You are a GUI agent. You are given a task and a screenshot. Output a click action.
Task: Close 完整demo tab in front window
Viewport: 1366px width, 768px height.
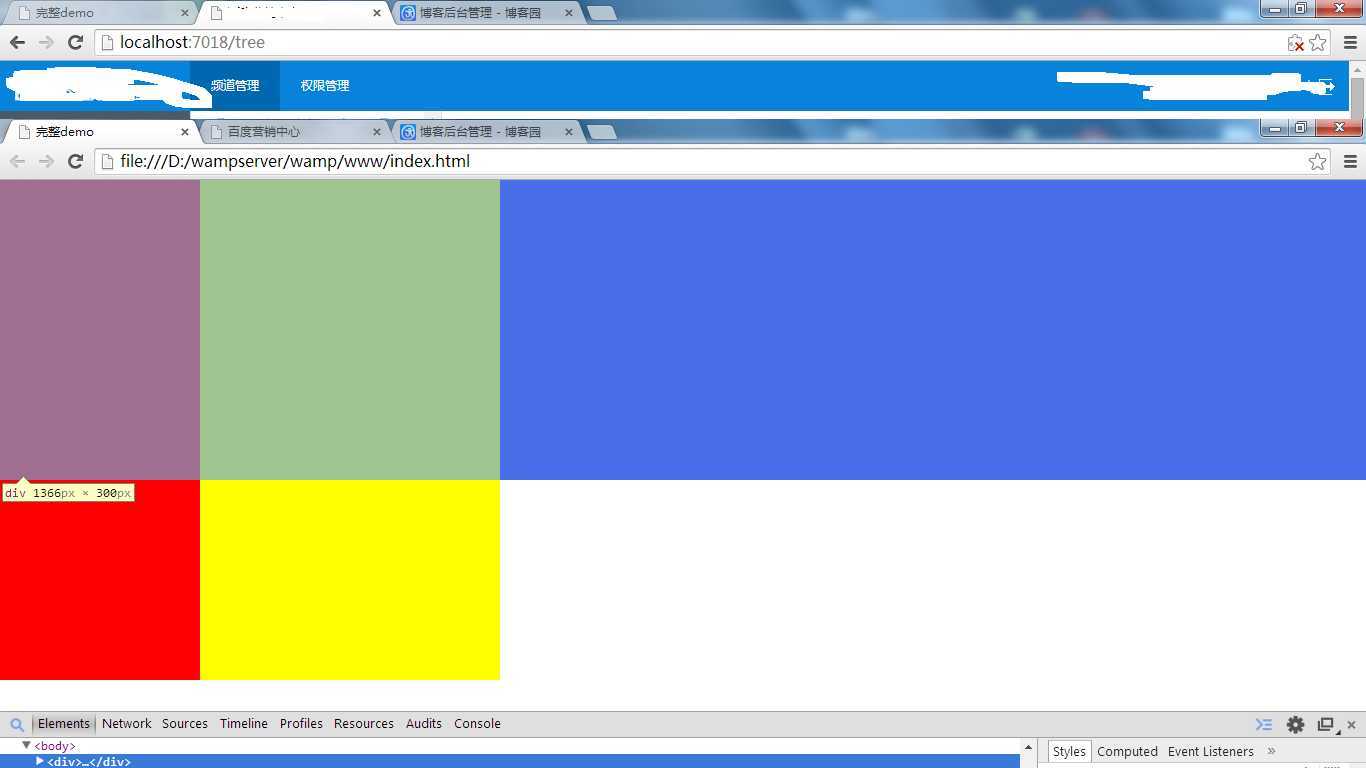[x=185, y=131]
